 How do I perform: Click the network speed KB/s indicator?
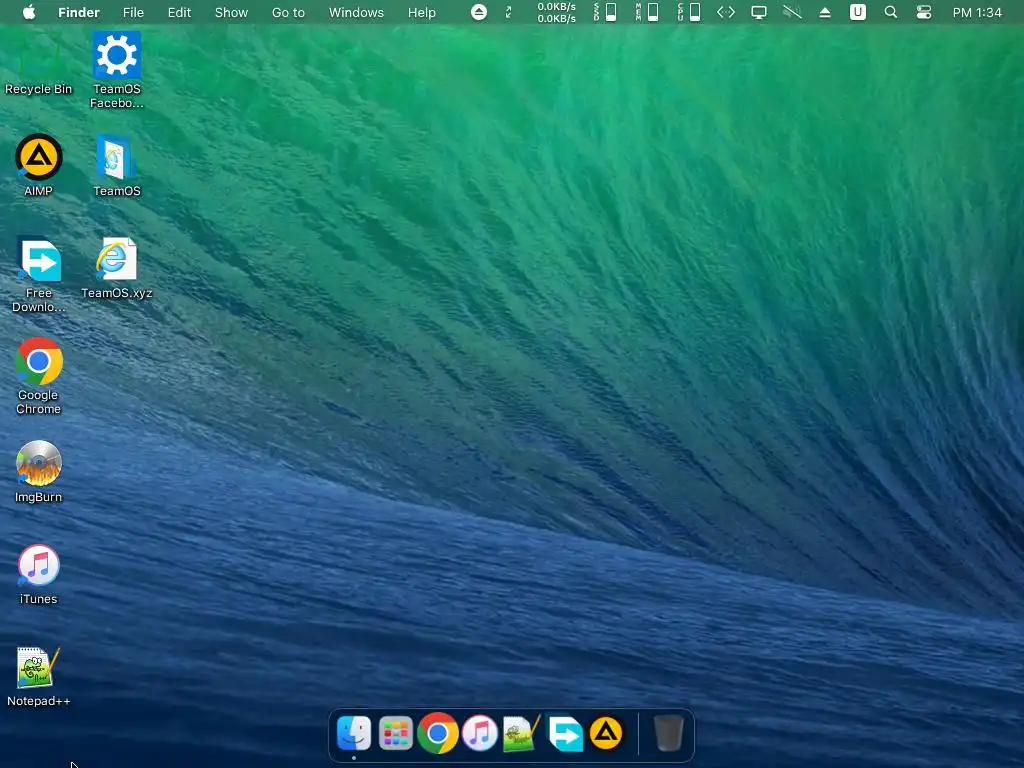(556, 12)
